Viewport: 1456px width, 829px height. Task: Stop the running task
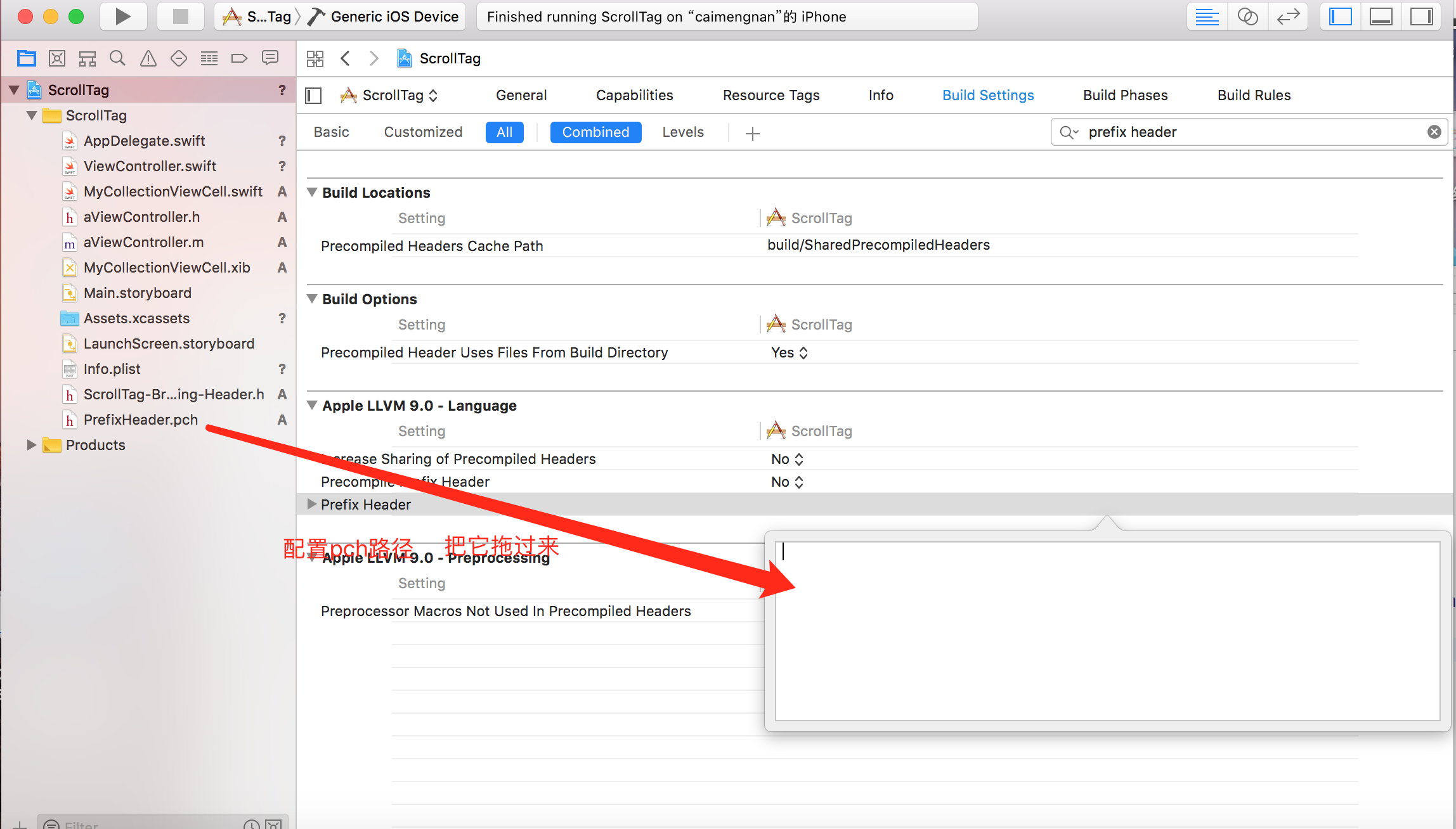pyautogui.click(x=180, y=16)
